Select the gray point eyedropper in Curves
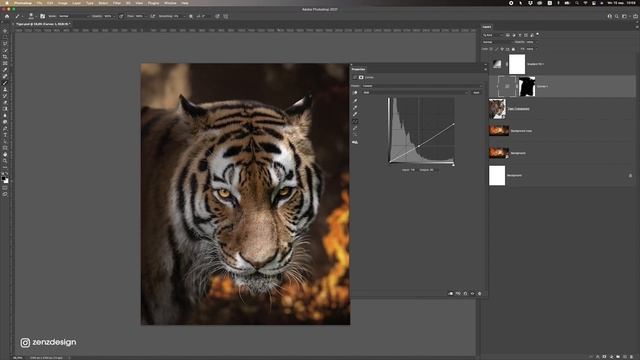Viewport: 640px width, 360px height. (x=355, y=107)
